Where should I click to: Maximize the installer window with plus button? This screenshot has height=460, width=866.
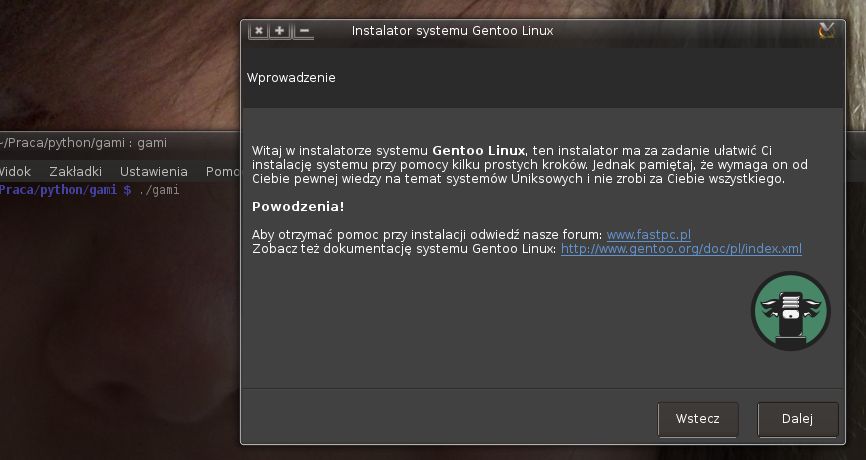tap(280, 31)
